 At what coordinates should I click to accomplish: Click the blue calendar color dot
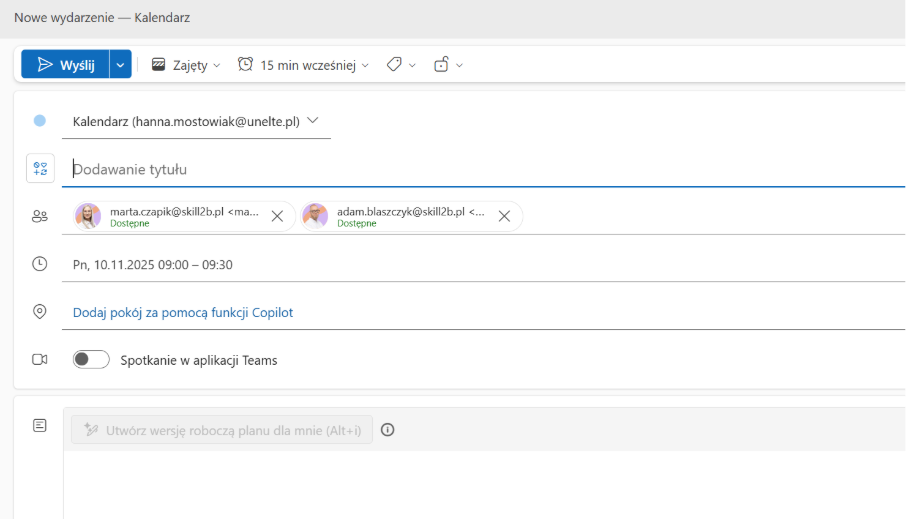point(40,121)
